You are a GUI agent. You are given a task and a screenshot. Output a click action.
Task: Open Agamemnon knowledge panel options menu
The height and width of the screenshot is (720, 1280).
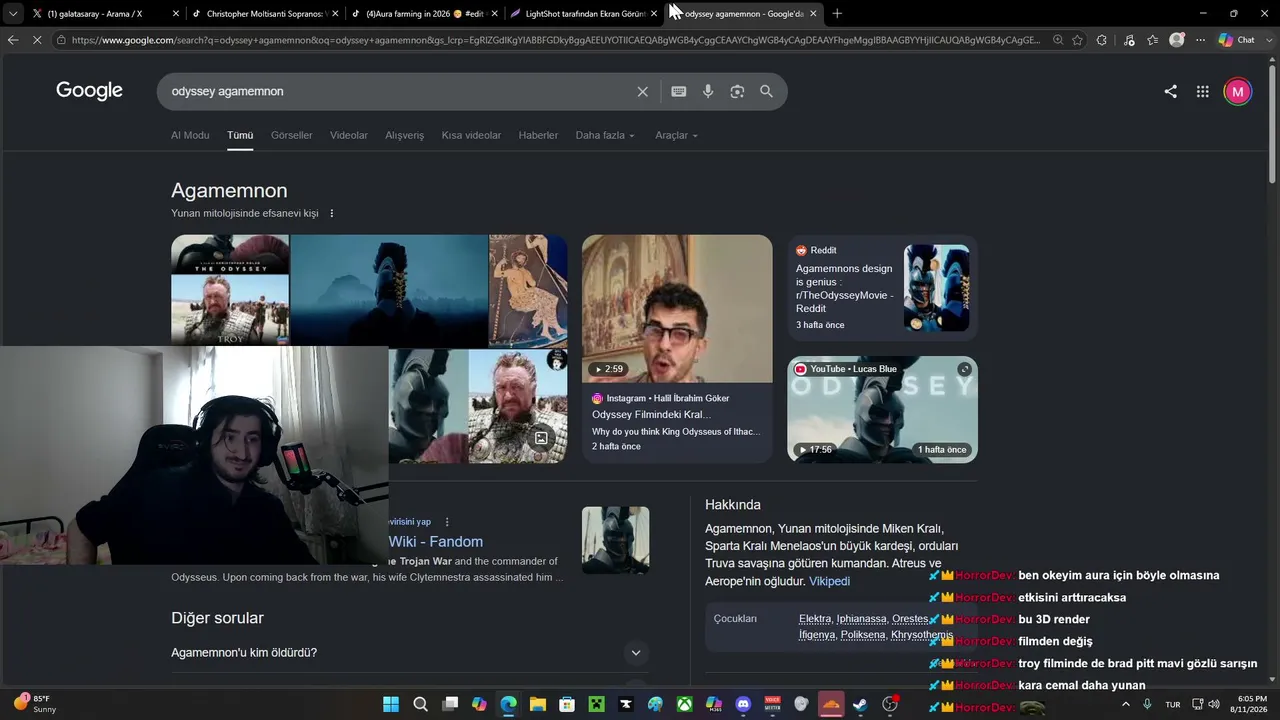(x=332, y=213)
